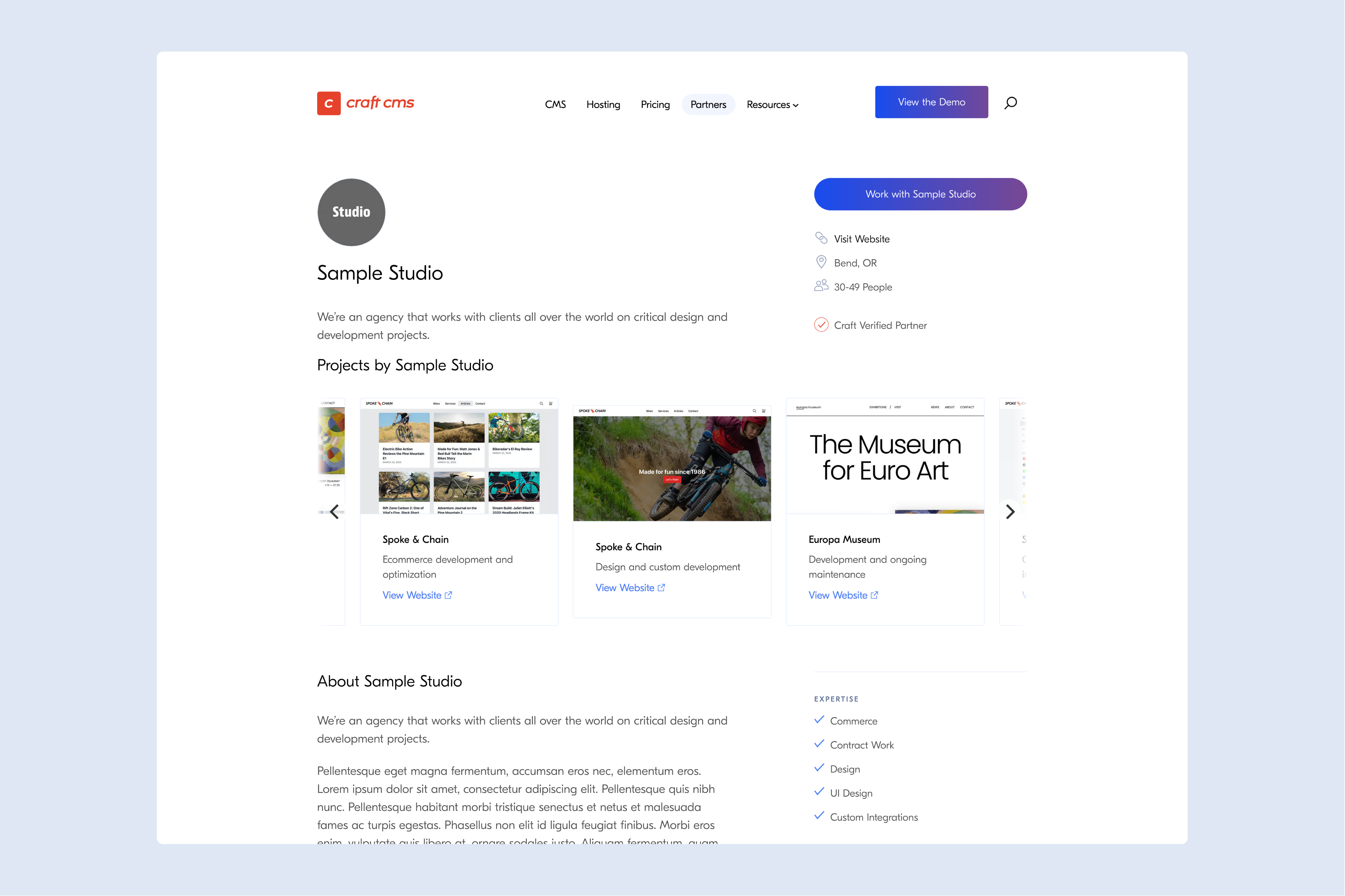
Task: Open the search magnifier icon
Action: pyautogui.click(x=1010, y=103)
